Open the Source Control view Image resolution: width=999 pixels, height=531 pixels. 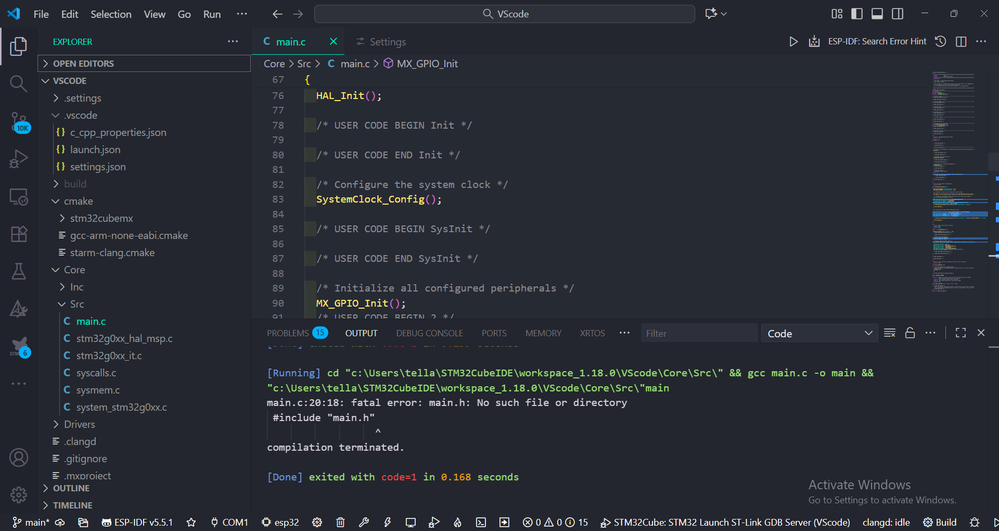(x=19, y=122)
